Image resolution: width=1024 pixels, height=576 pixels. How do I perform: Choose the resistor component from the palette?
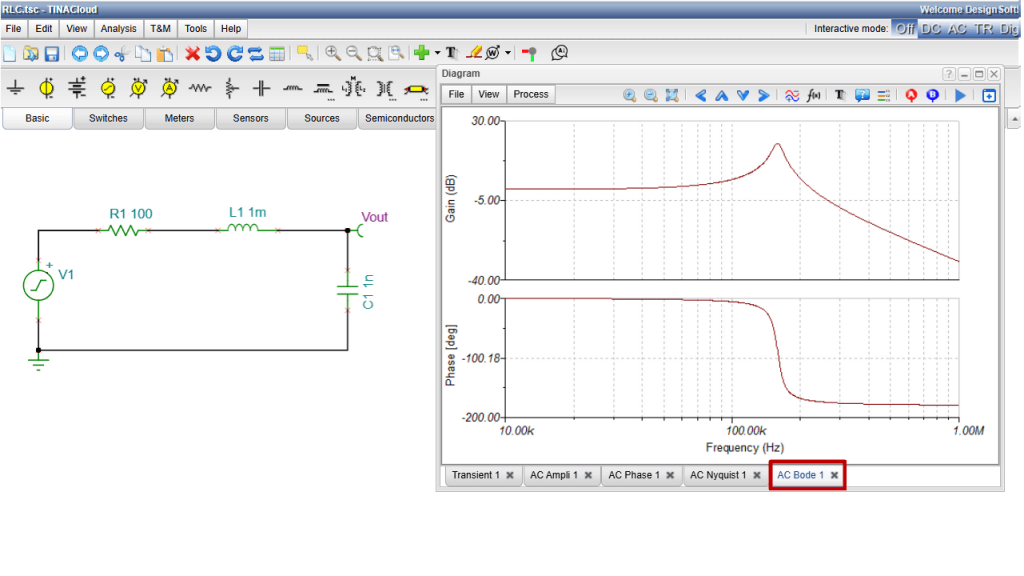(200, 88)
